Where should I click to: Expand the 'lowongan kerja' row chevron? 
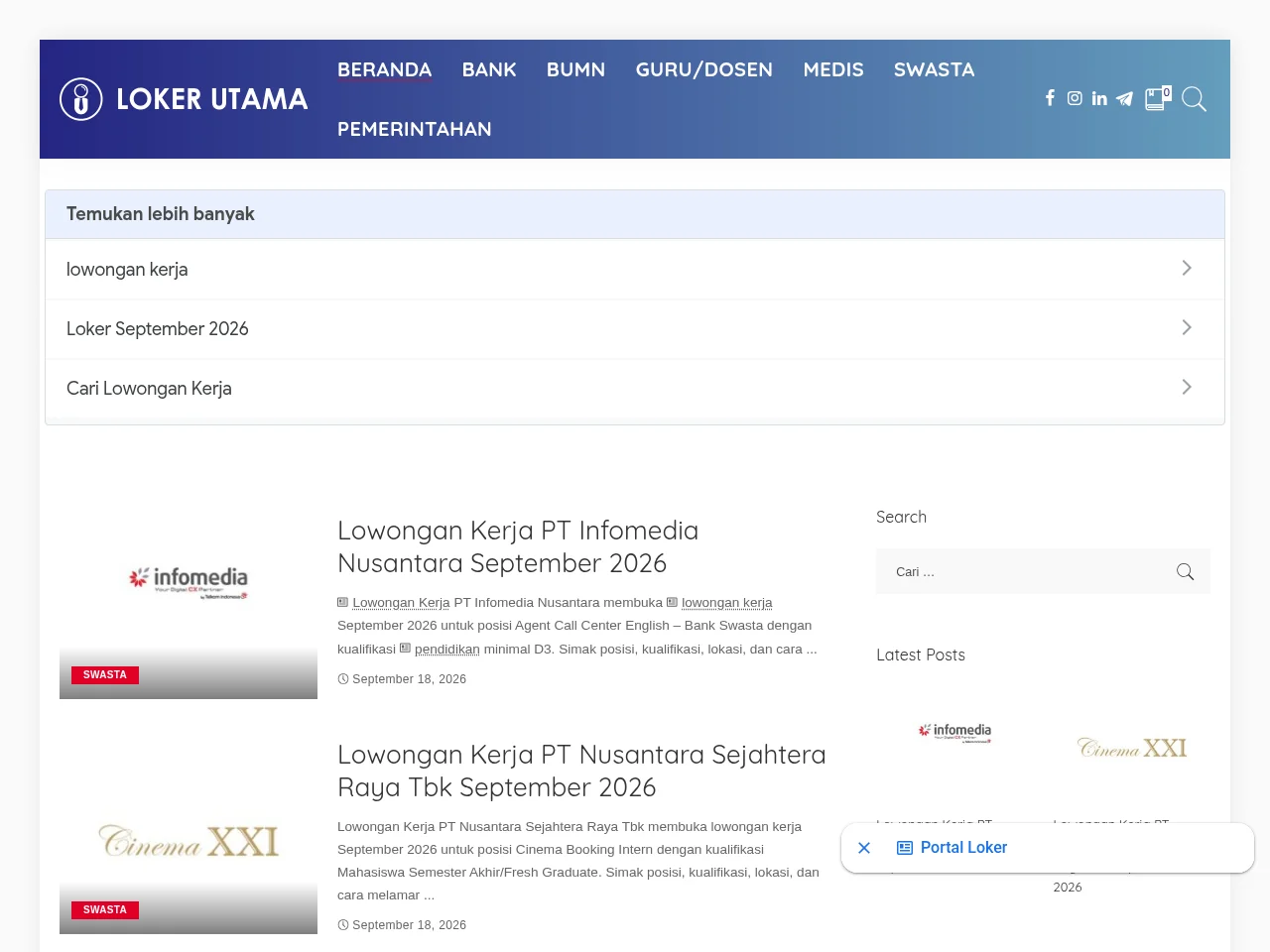tap(1187, 268)
